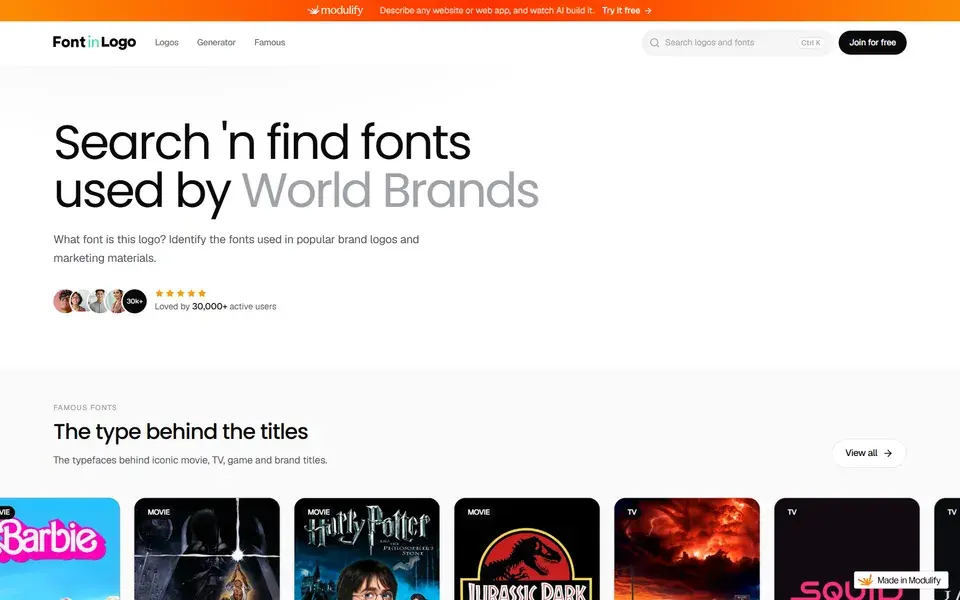Click the MOVIE tag on Jurassic Park card
Viewport: 960px width, 600px height.
pos(479,512)
